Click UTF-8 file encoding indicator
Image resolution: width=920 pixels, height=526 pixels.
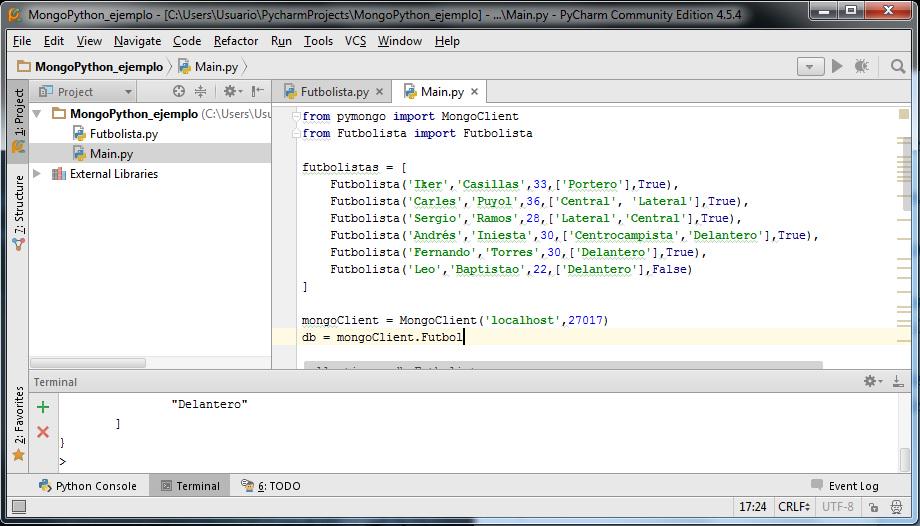pyautogui.click(x=838, y=507)
